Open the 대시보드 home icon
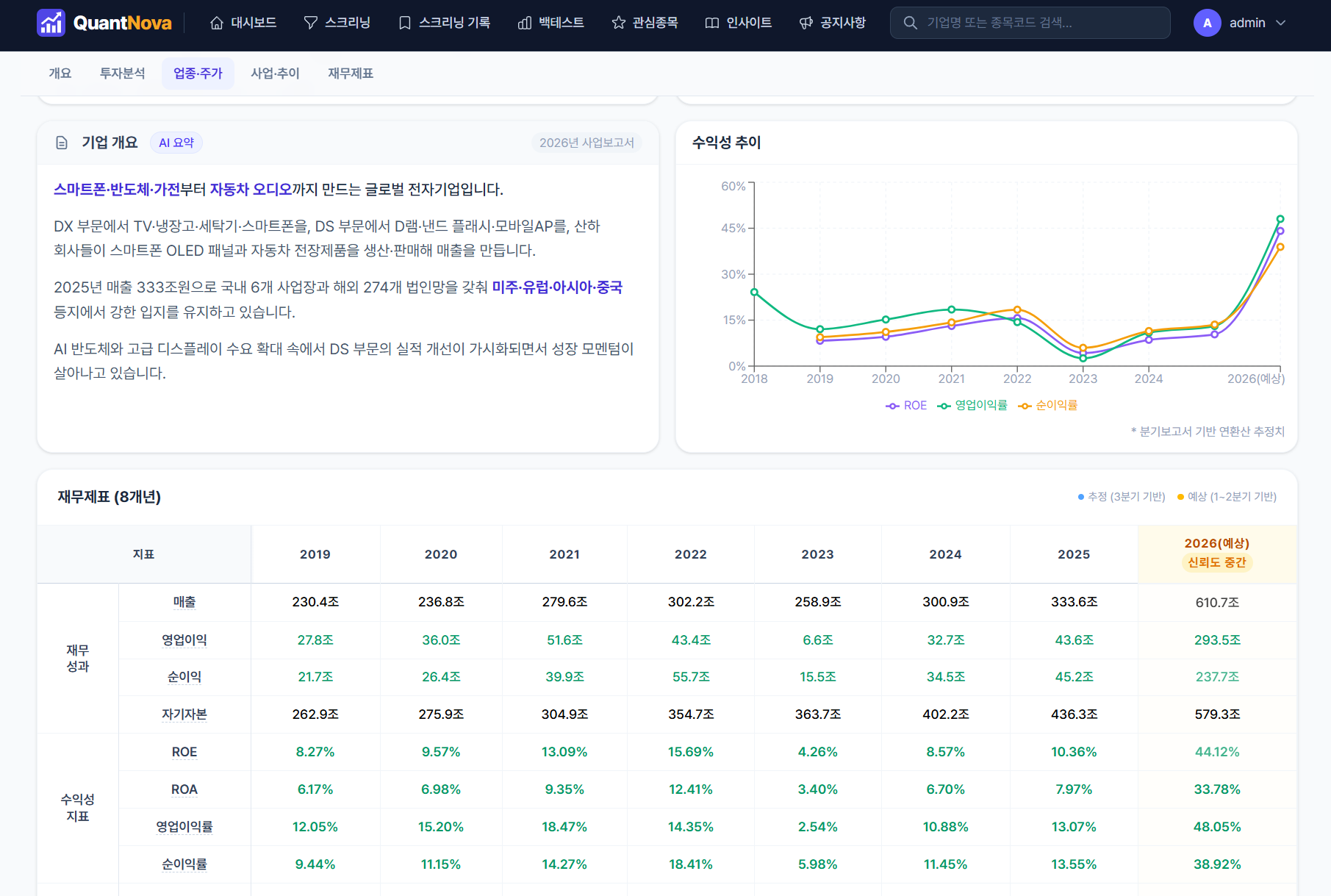 217,23
